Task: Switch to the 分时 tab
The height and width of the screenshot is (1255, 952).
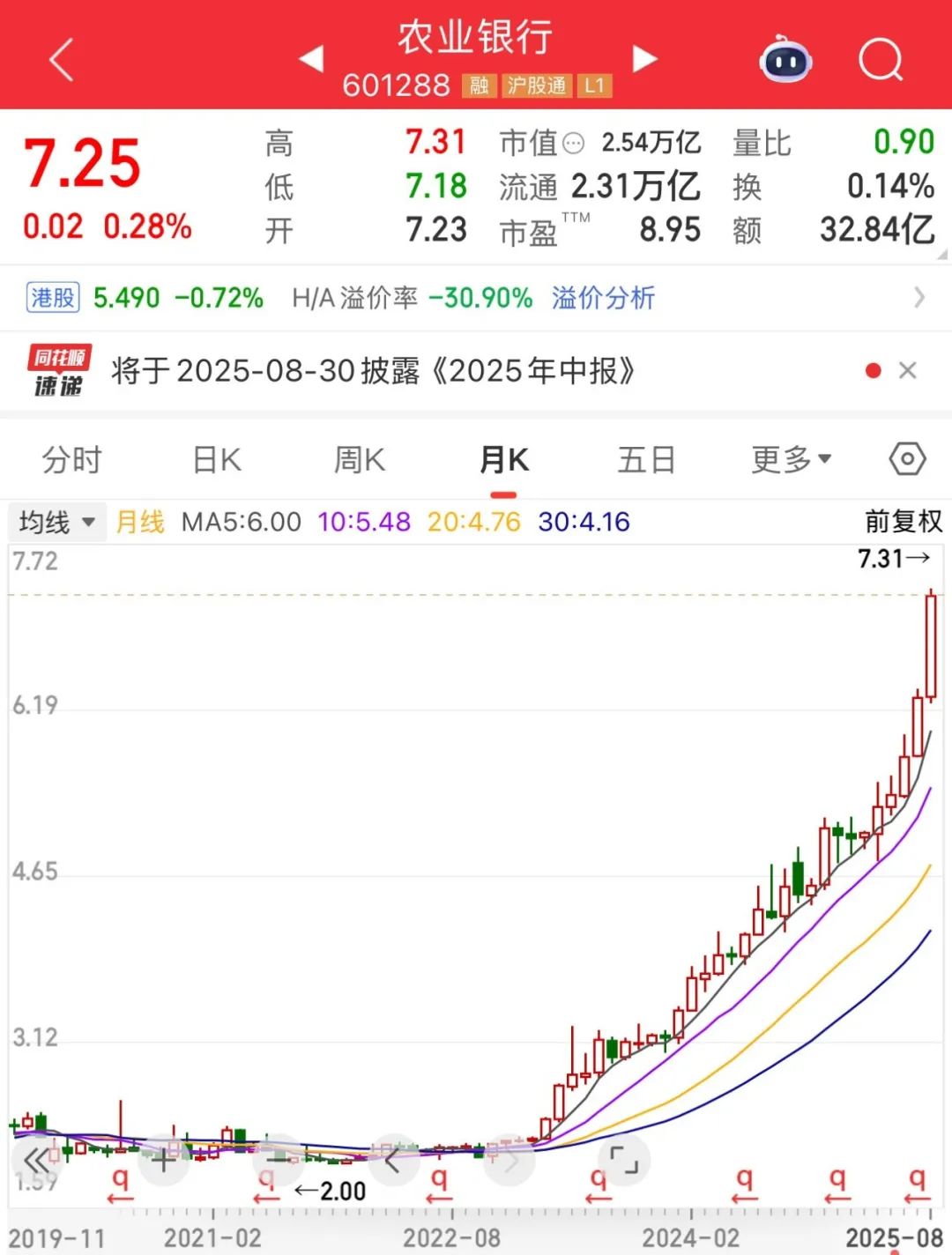Action: (x=72, y=459)
